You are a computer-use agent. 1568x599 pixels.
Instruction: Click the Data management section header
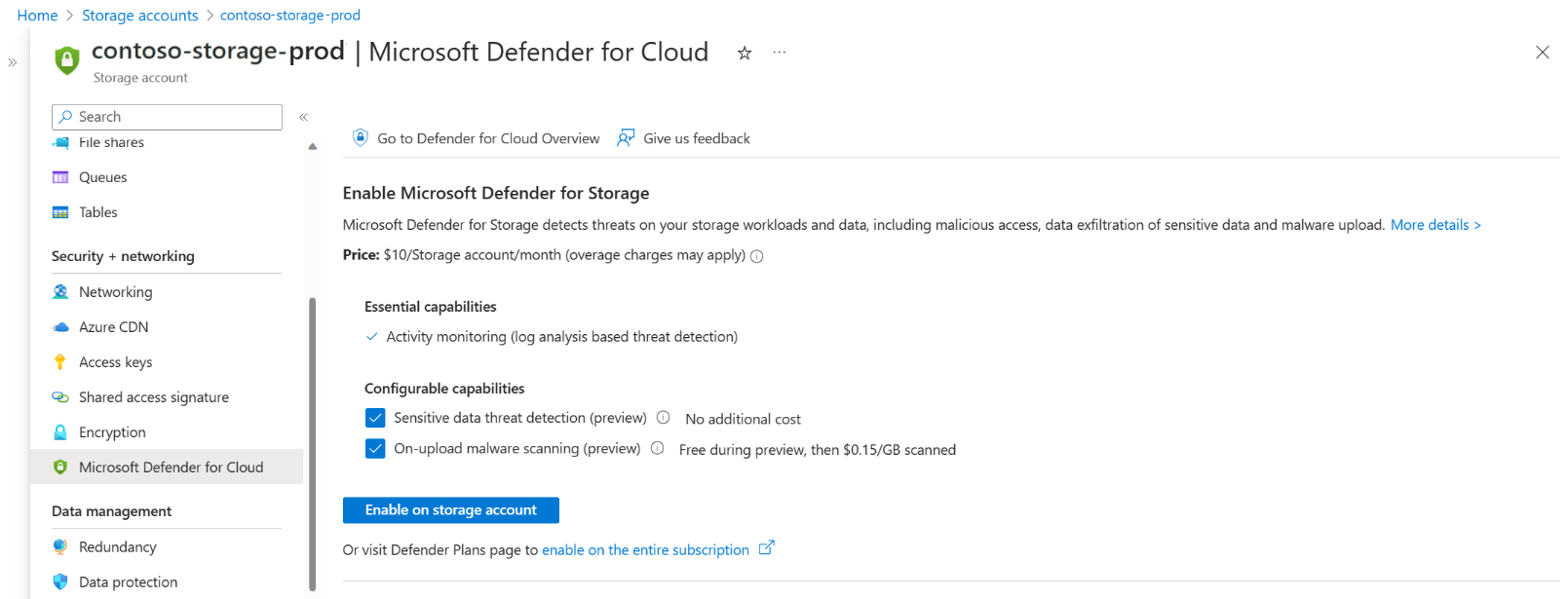tap(111, 511)
